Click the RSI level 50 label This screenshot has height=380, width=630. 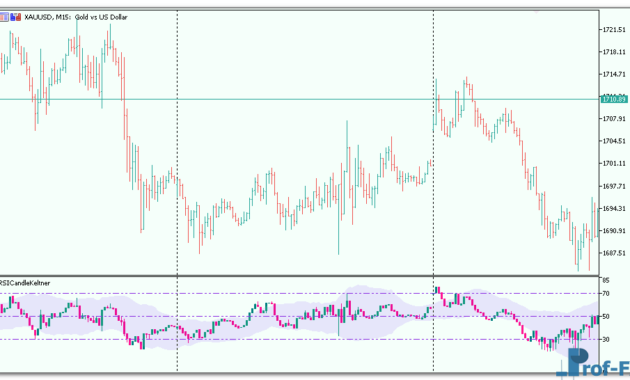(606, 317)
